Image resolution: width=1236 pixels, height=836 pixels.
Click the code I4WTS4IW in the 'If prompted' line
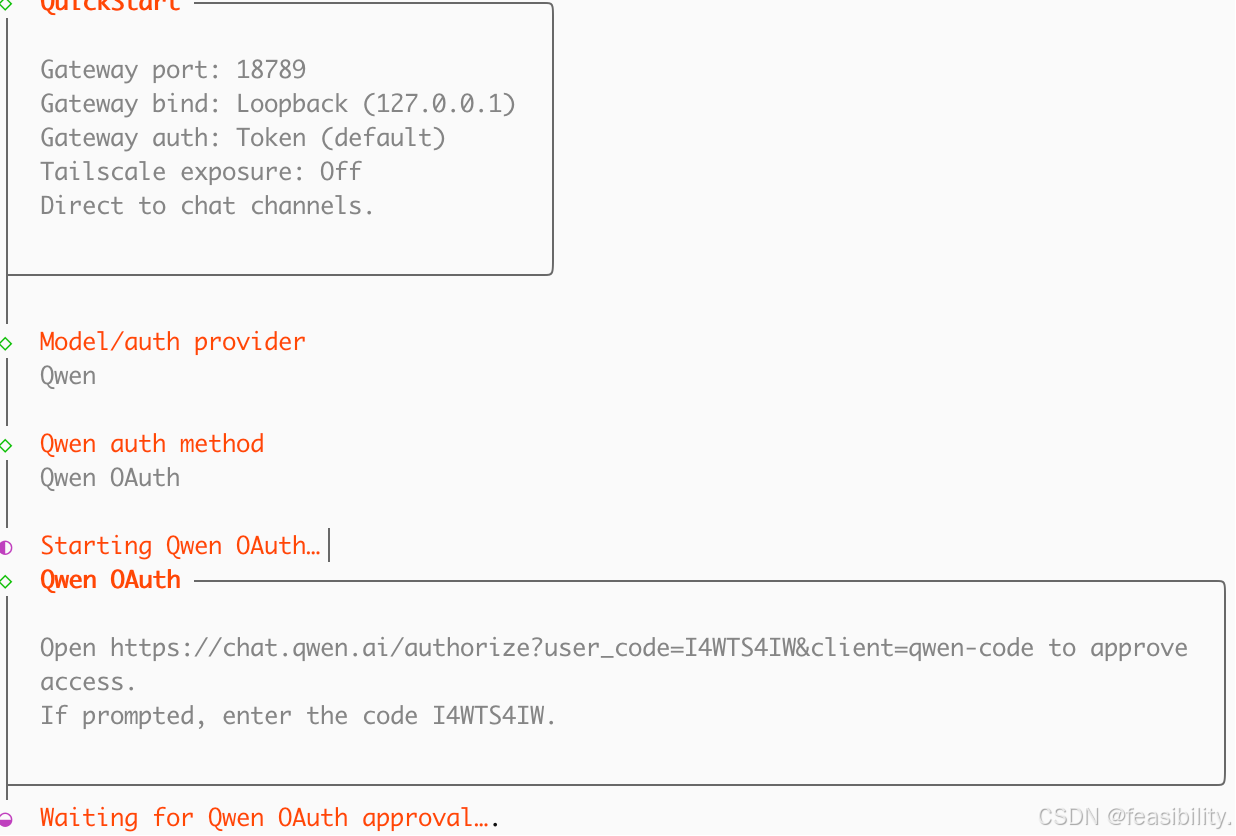[x=491, y=716]
